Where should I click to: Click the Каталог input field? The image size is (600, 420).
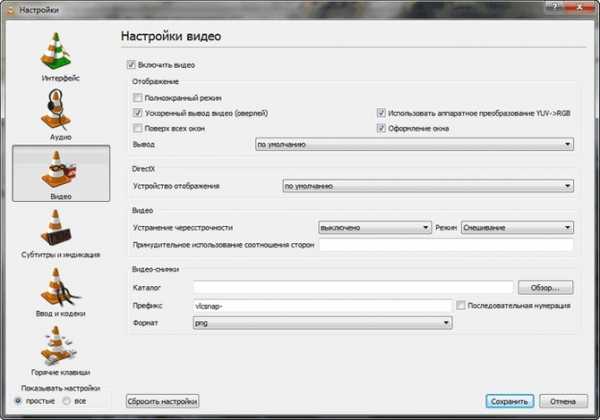(353, 288)
